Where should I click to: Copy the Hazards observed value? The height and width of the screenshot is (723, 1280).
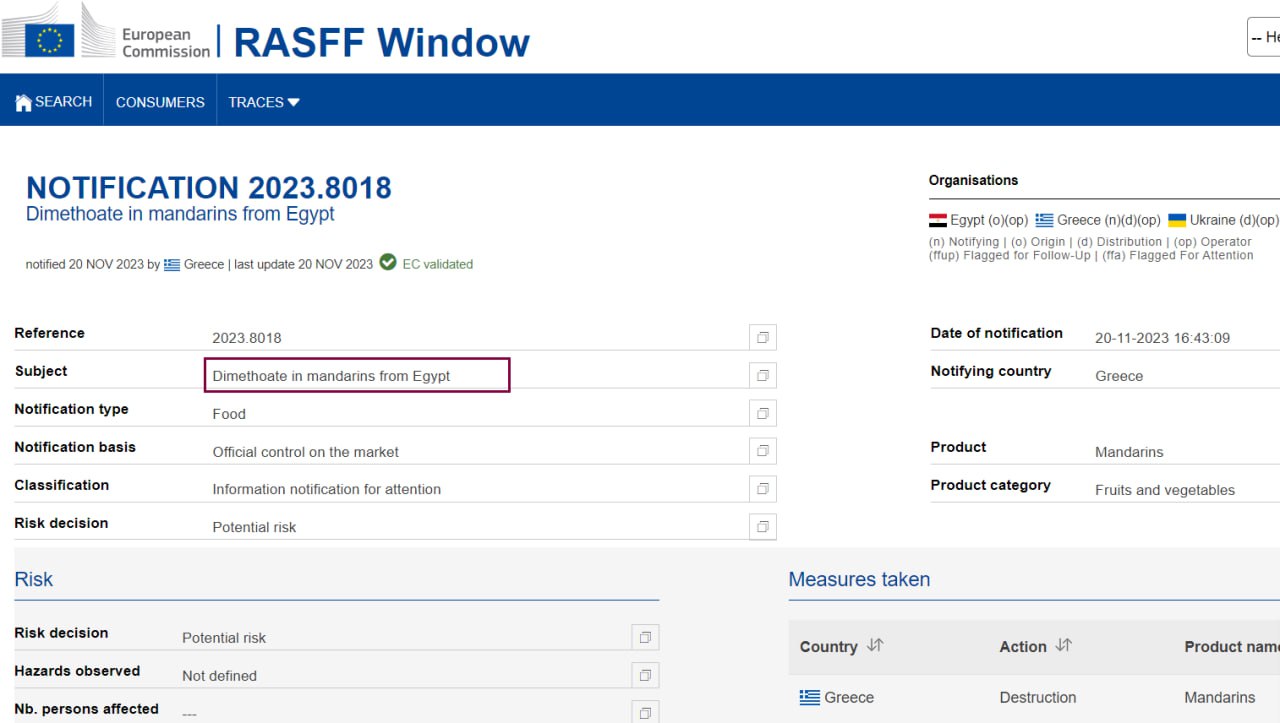pos(645,676)
